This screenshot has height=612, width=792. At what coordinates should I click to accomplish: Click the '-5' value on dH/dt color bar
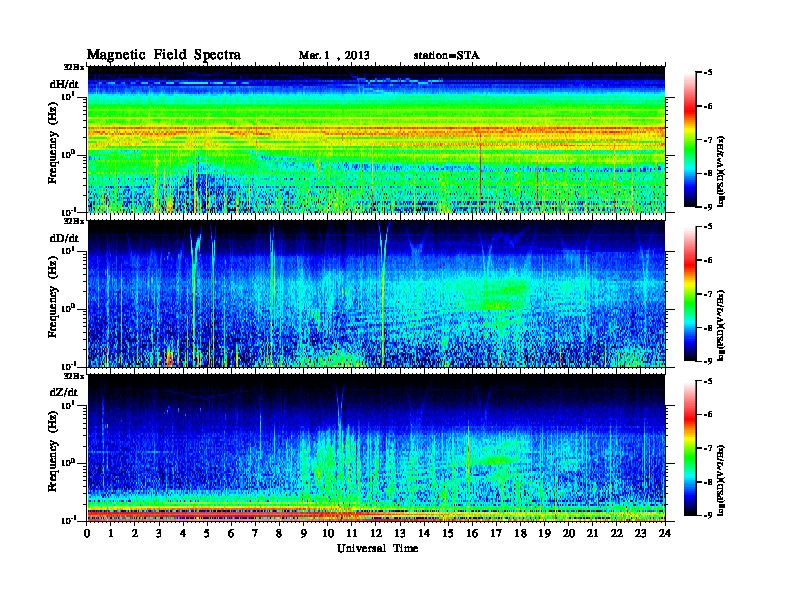coord(708,73)
